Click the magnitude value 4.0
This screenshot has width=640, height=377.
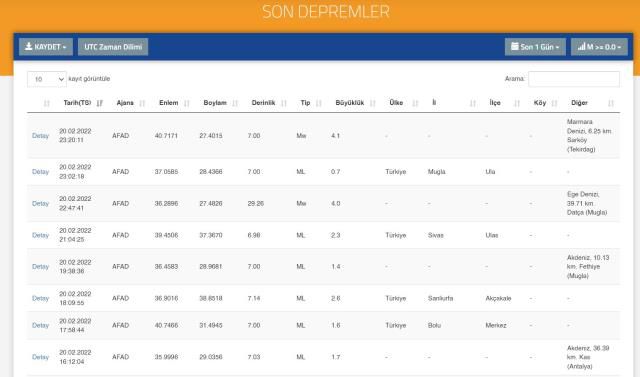point(336,204)
